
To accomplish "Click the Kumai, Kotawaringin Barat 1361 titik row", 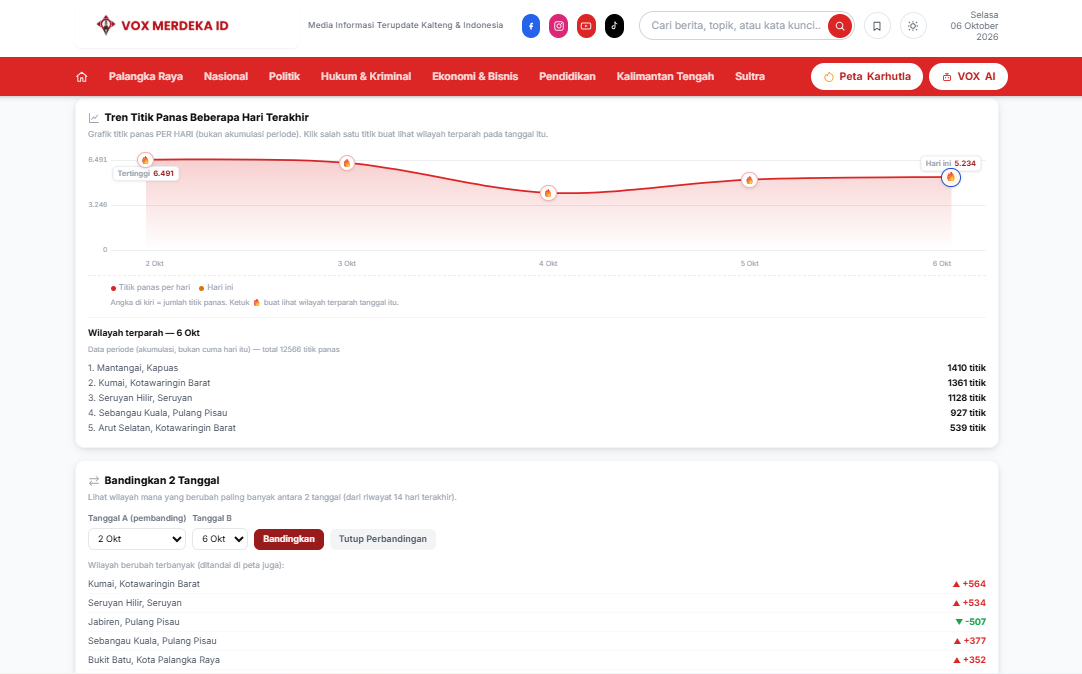I will (537, 383).
